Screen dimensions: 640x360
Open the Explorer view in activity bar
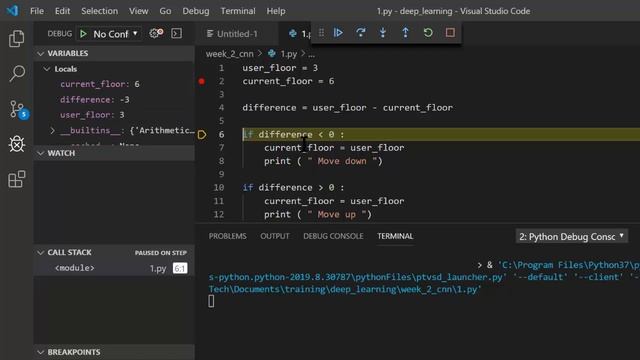(16, 39)
